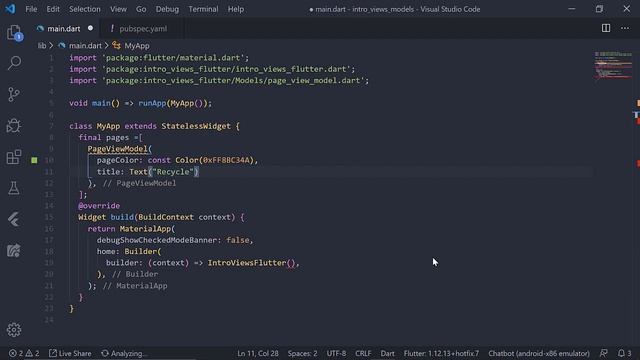Click the "Recycle" string text
This screenshot has width=640, height=360.
173,171
